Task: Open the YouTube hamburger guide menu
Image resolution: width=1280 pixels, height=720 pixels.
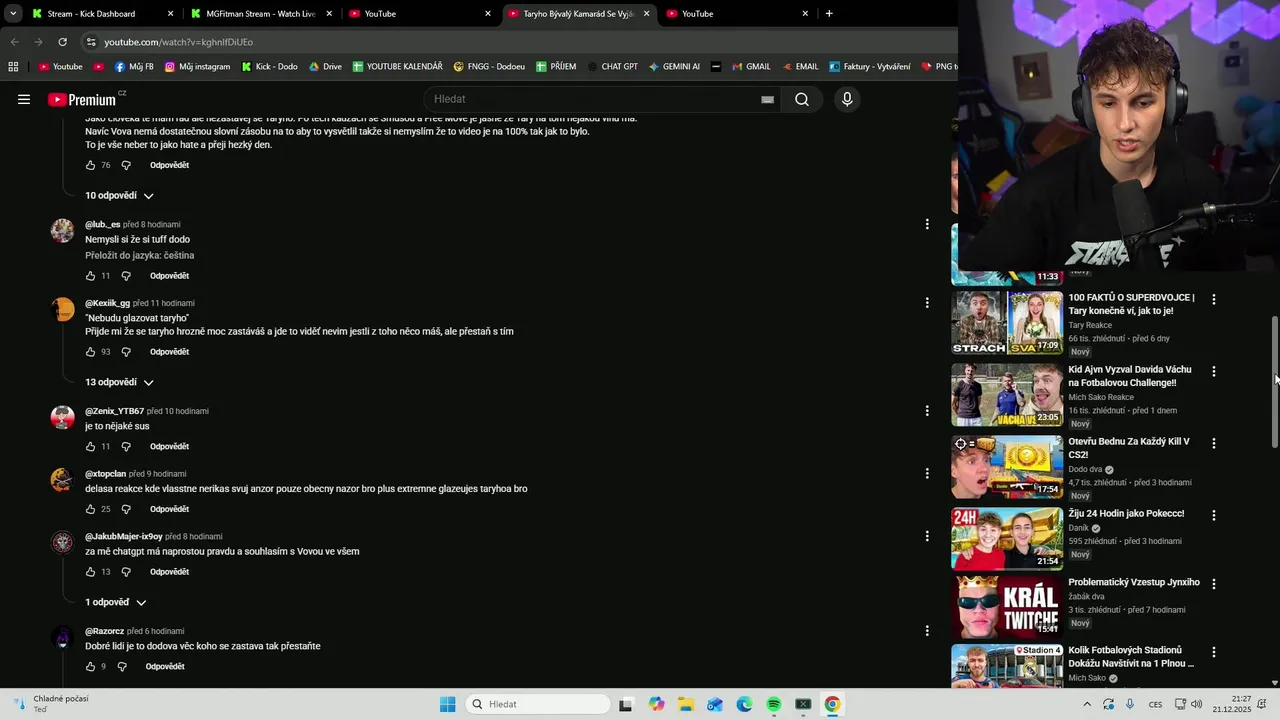Action: (x=24, y=99)
